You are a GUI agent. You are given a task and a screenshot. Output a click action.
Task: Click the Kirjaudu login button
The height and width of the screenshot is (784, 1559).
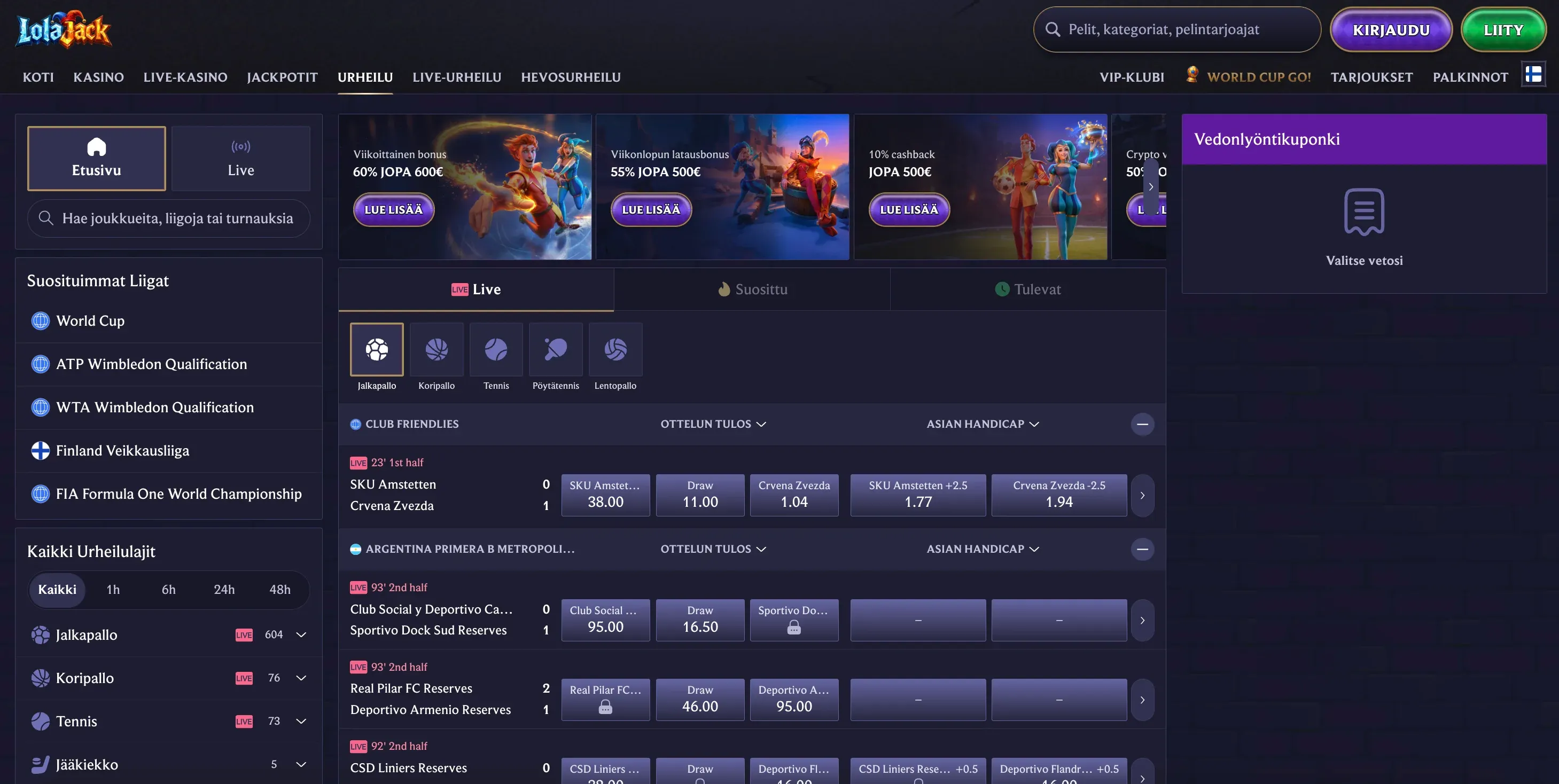pos(1391,30)
